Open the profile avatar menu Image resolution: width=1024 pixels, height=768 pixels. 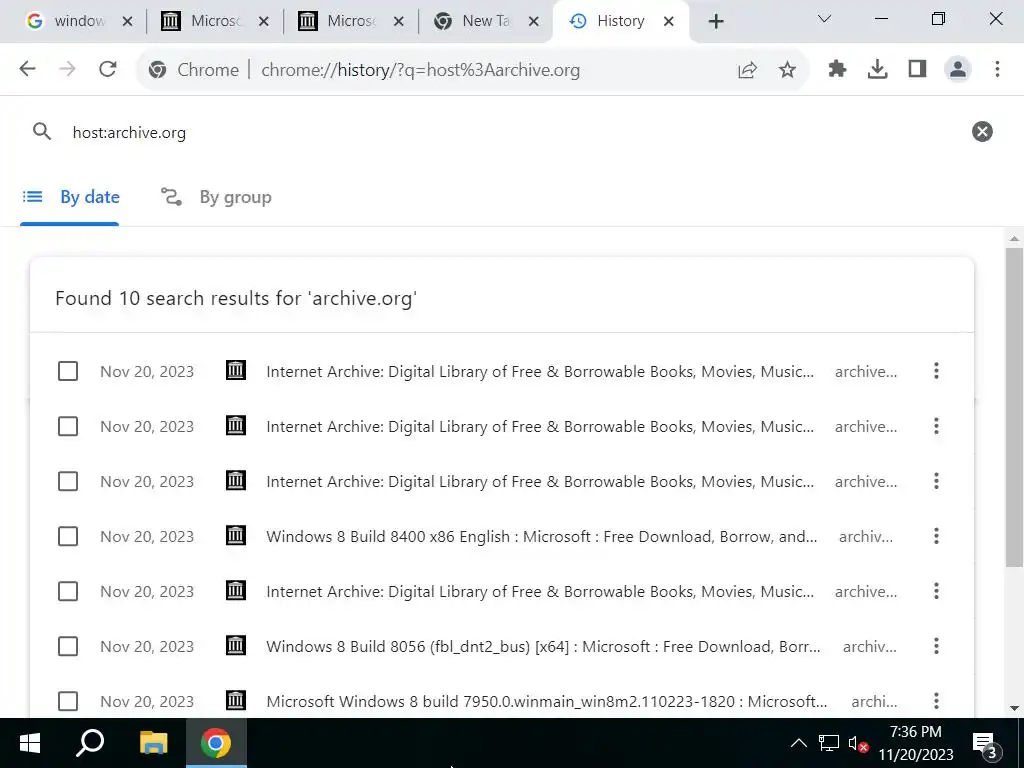pyautogui.click(x=957, y=69)
